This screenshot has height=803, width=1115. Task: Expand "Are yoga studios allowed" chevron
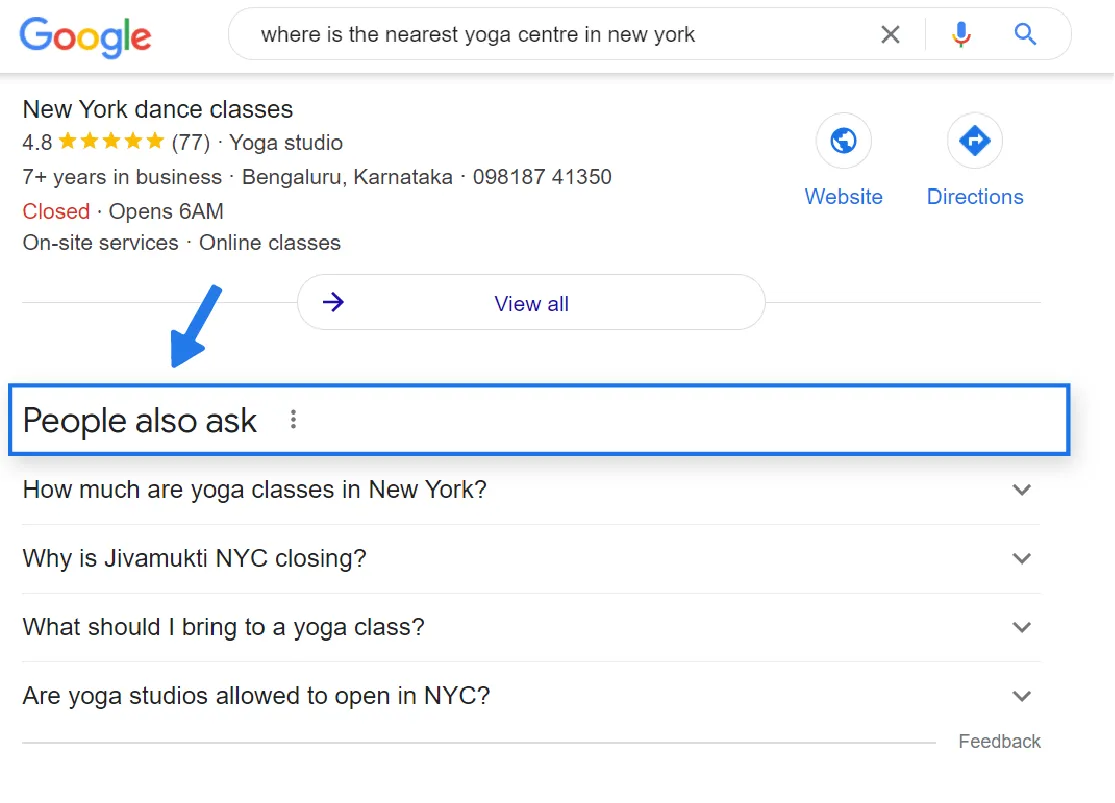coord(1021,696)
